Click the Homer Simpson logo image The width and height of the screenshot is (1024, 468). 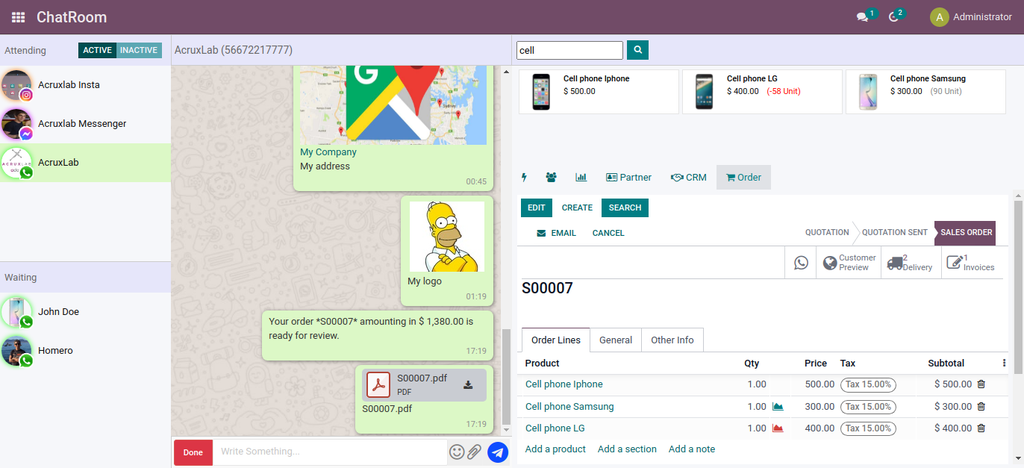click(x=447, y=236)
